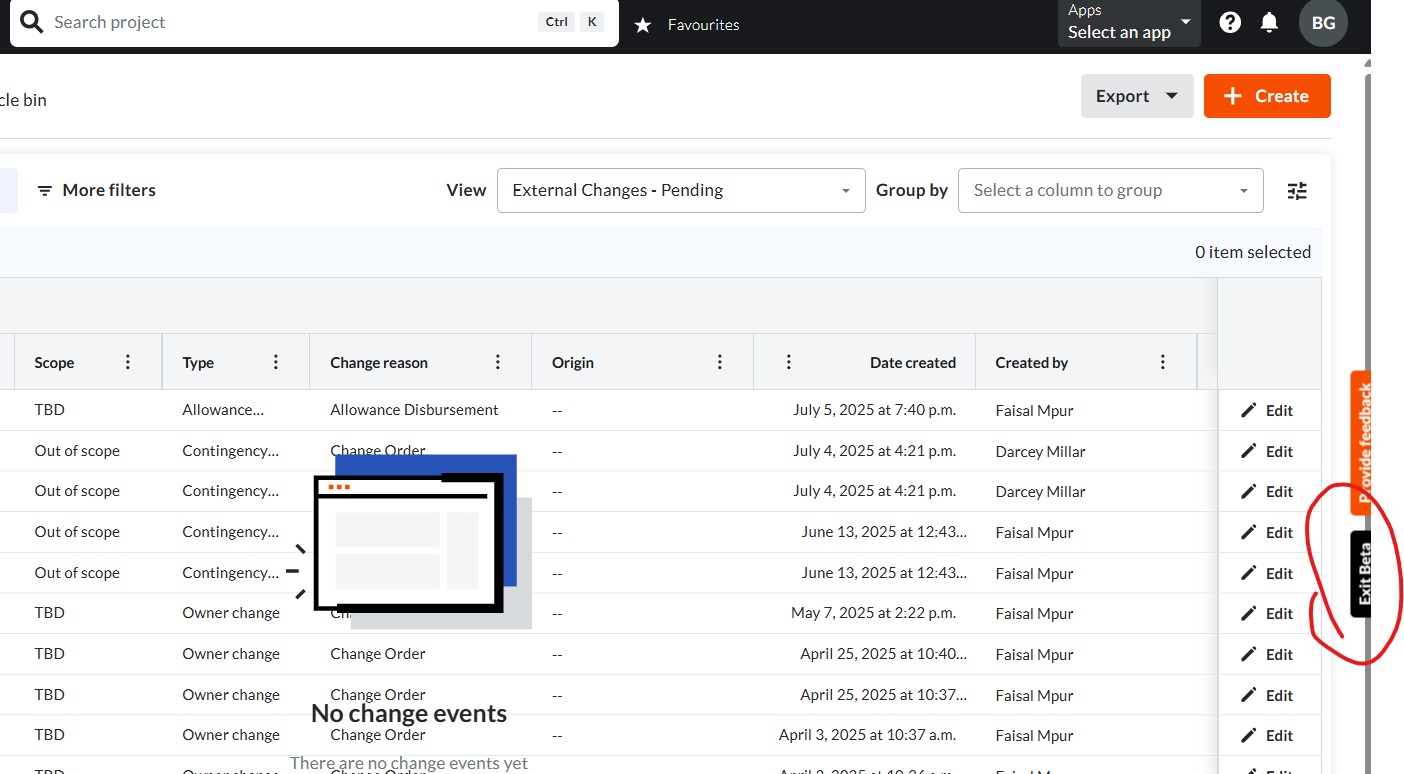Click the July 5, 2025 at 7:40 p.m. cell
Image resolution: width=1404 pixels, height=774 pixels.
(874, 410)
